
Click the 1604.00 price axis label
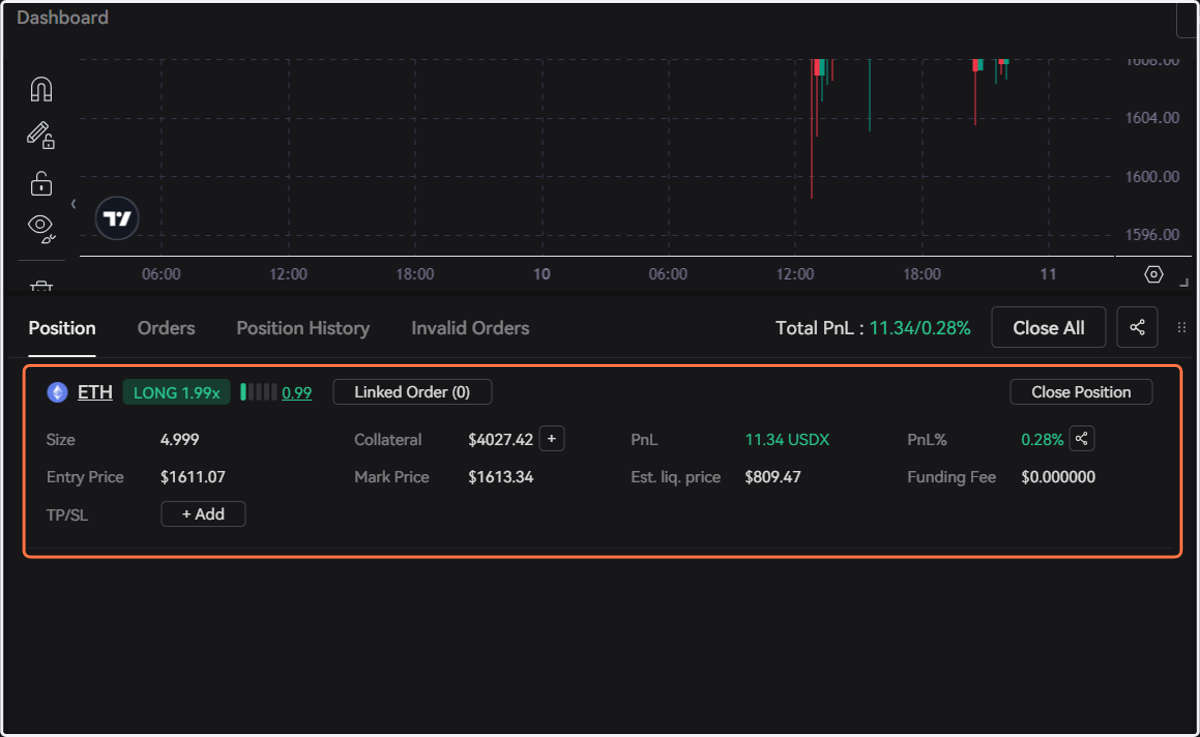[1152, 118]
